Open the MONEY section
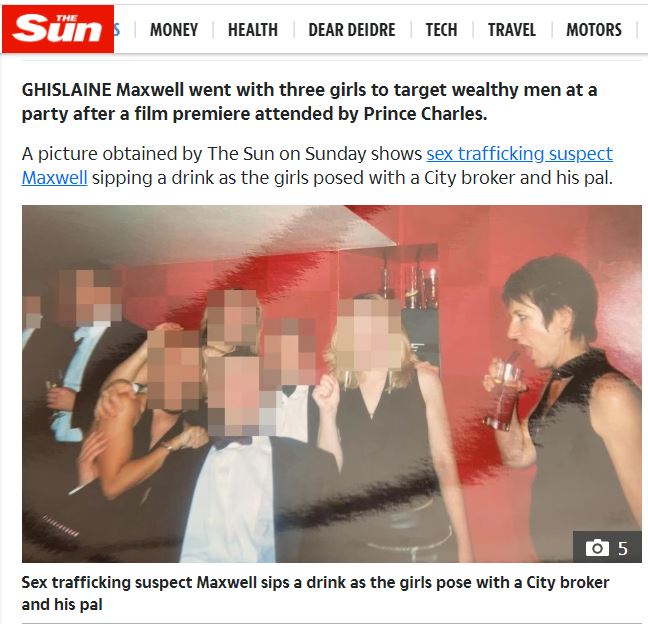Image resolution: width=648 pixels, height=624 pixels. (x=174, y=30)
